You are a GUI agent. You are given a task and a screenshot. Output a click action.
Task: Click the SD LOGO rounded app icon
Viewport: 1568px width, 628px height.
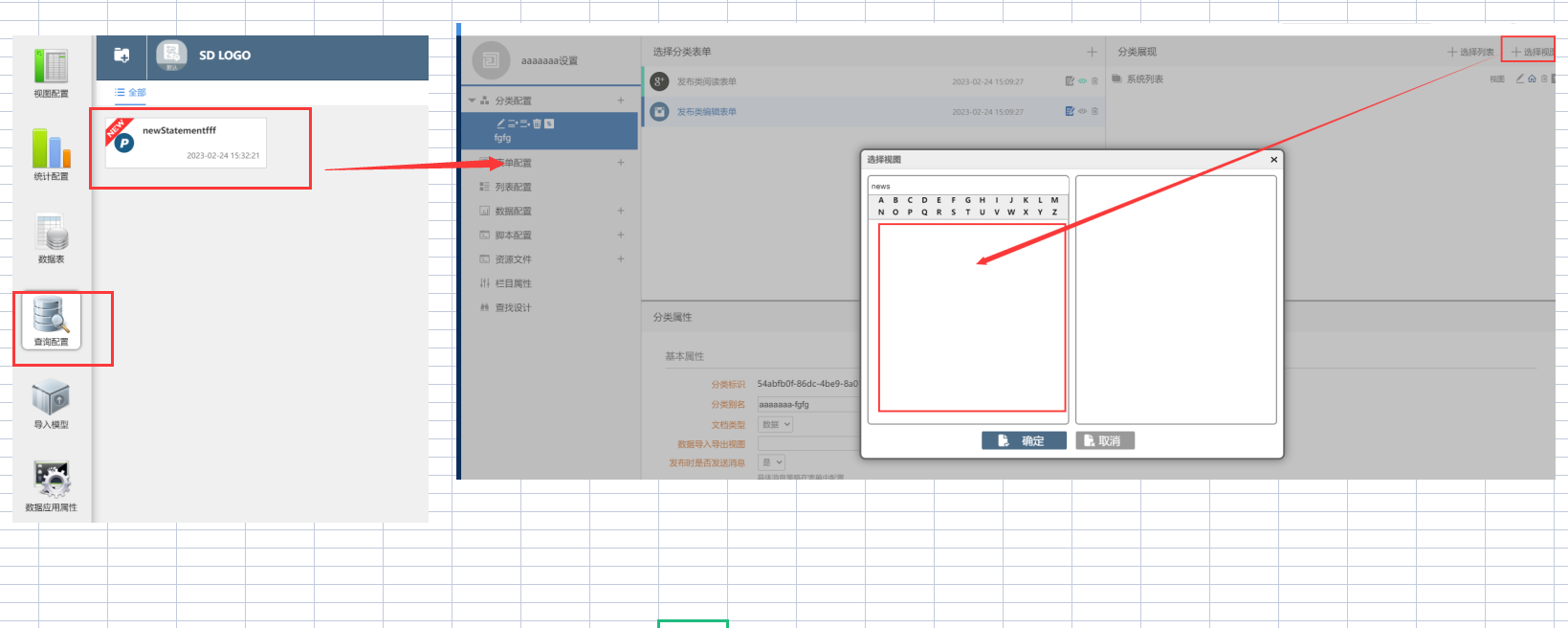[172, 55]
